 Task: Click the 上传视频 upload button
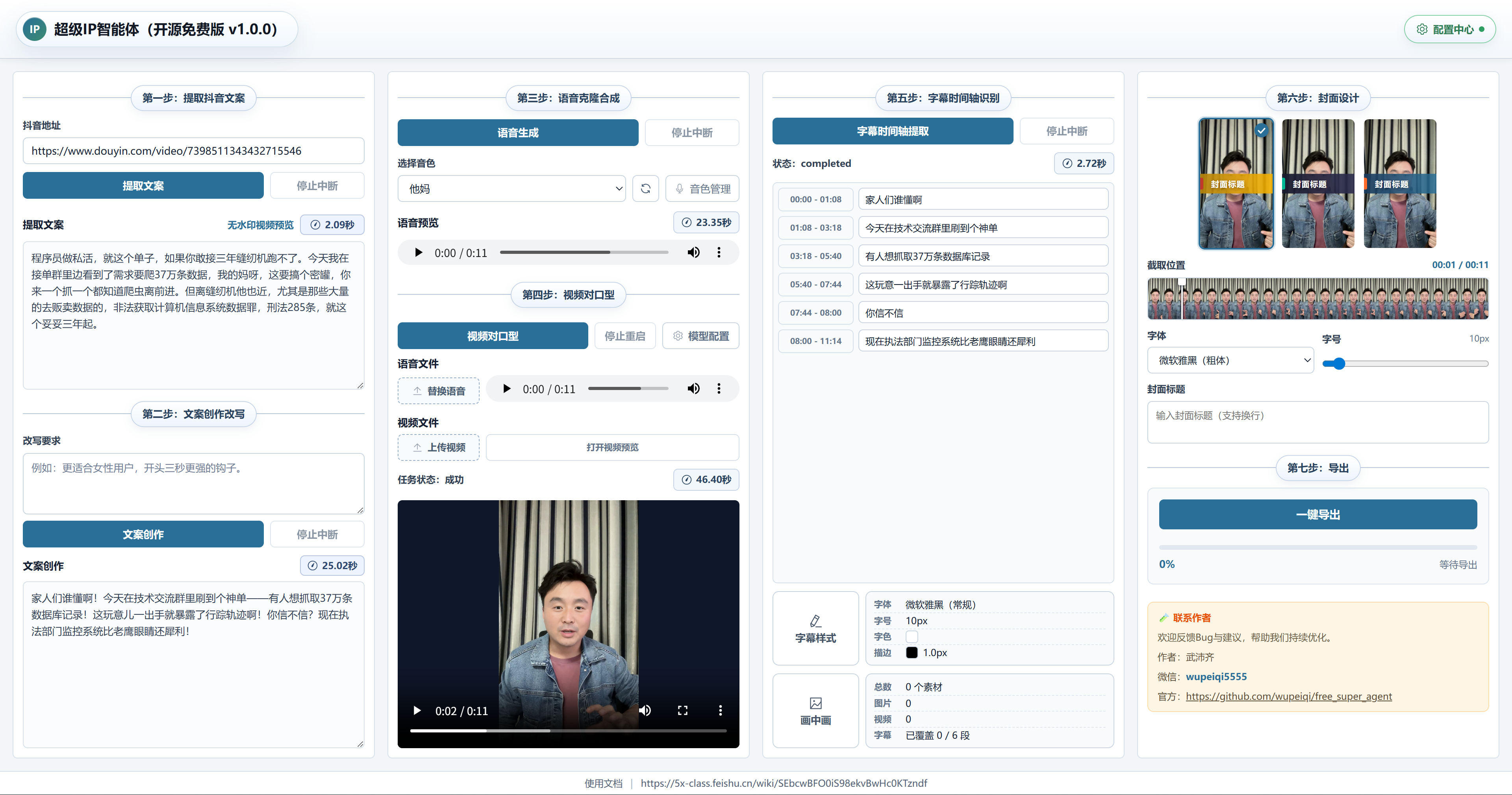(439, 447)
